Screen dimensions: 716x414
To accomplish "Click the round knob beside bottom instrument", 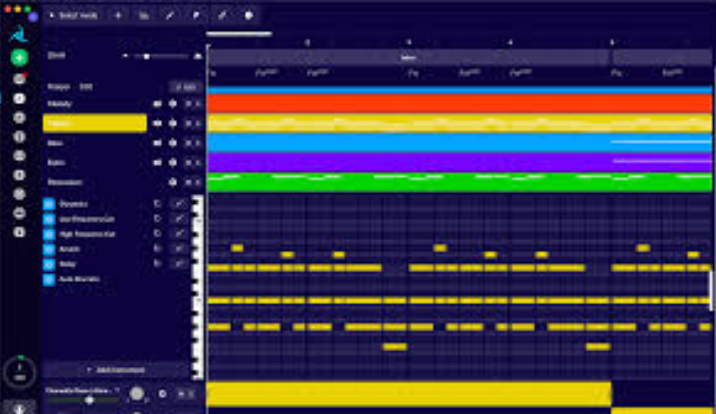I will point(137,393).
